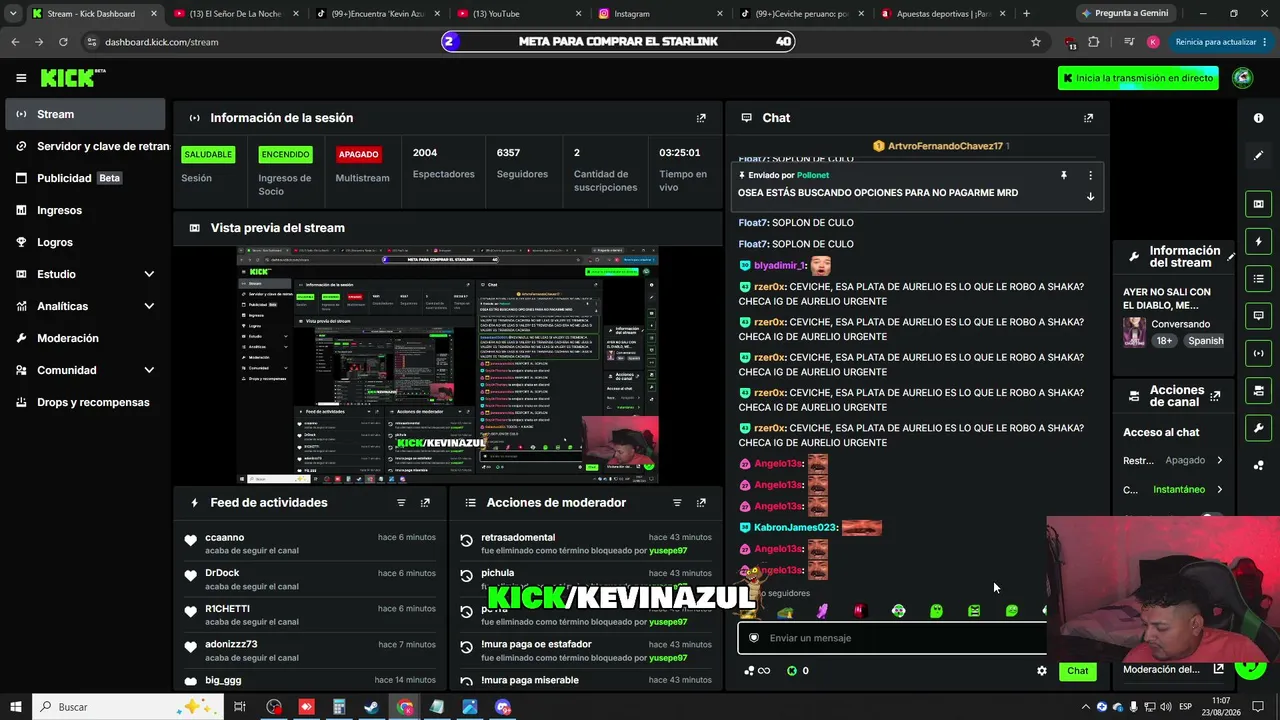The image size is (1280, 720).
Task: Open the chat mode option set to Instantáneo
Action: [x=1173, y=490]
